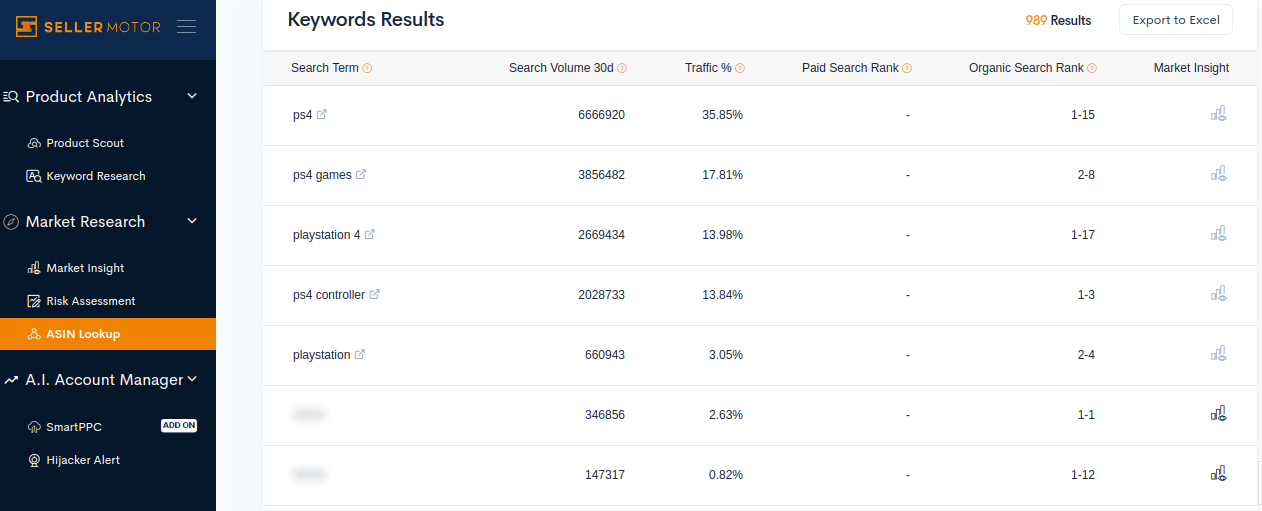
Task: Click the Paid Search Rank column header
Action: [850, 68]
